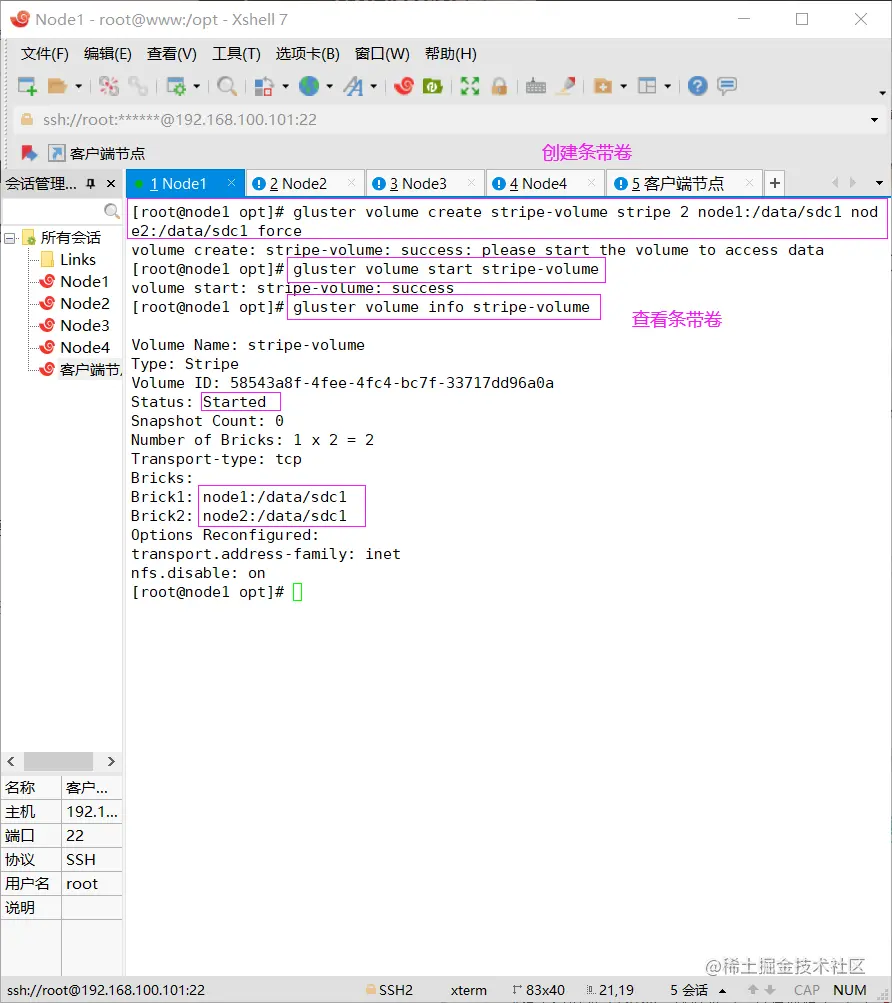Click the red Xshell swirl toolbar icon
The width and height of the screenshot is (892, 1003).
click(x=404, y=86)
